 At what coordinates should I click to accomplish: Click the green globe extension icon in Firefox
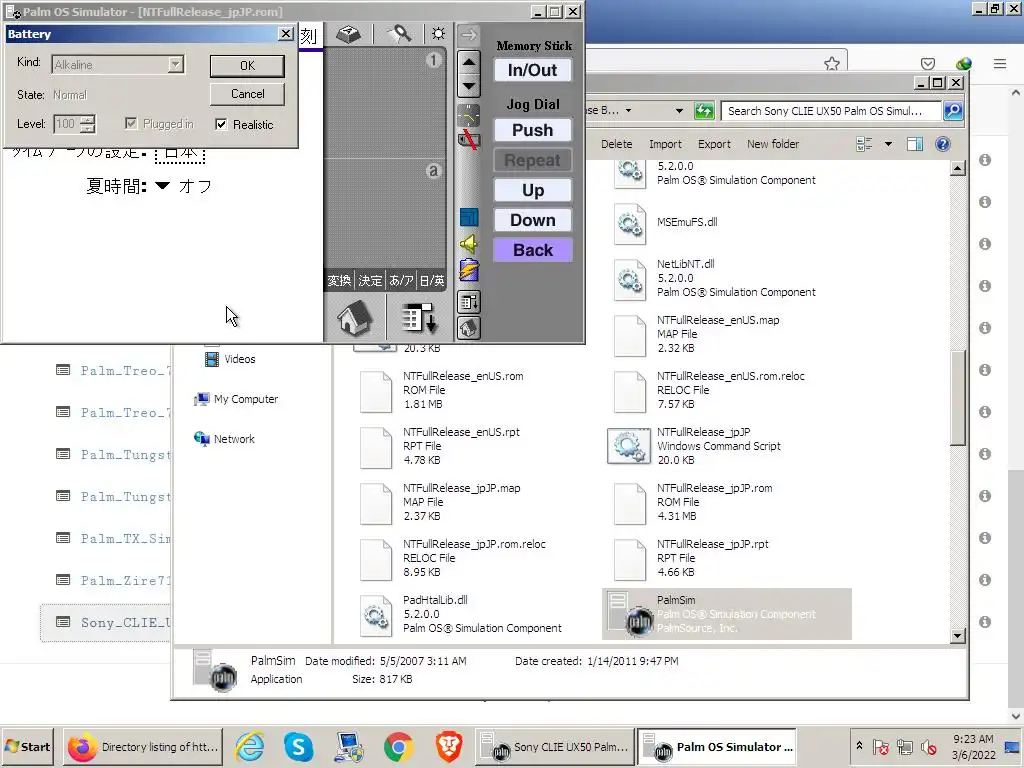point(963,63)
